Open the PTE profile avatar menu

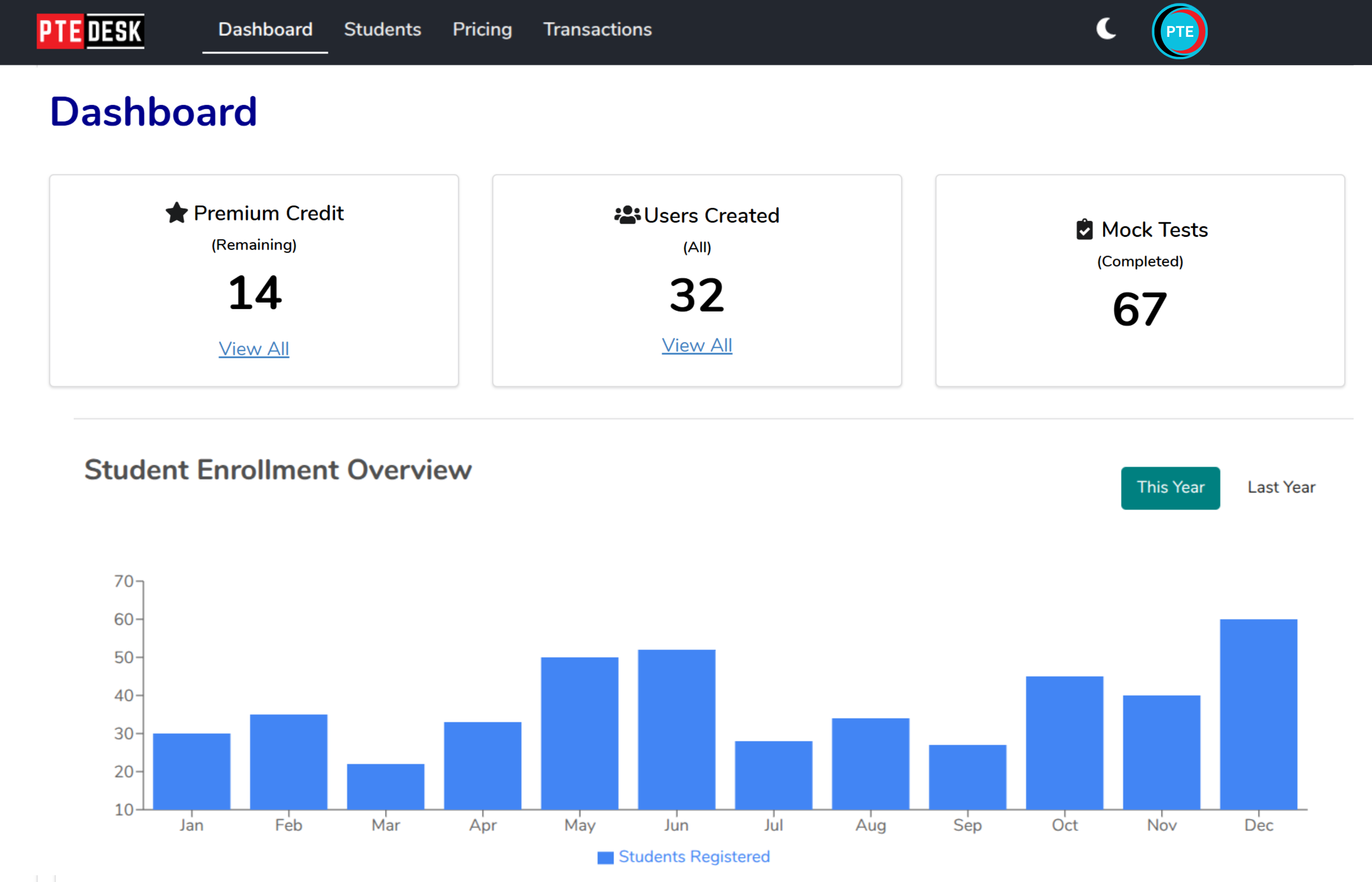[x=1179, y=31]
